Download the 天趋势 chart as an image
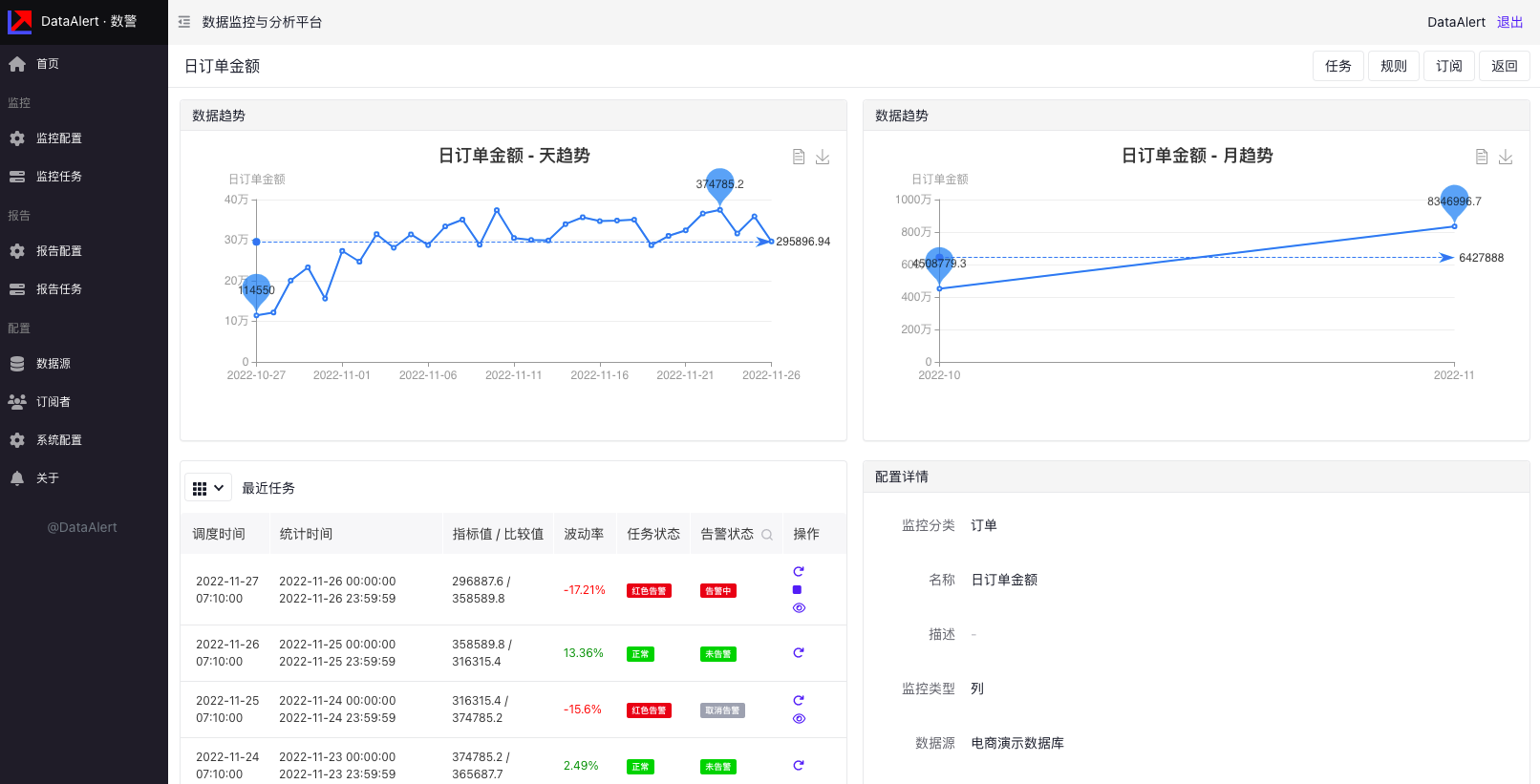1540x784 pixels. 823,157
